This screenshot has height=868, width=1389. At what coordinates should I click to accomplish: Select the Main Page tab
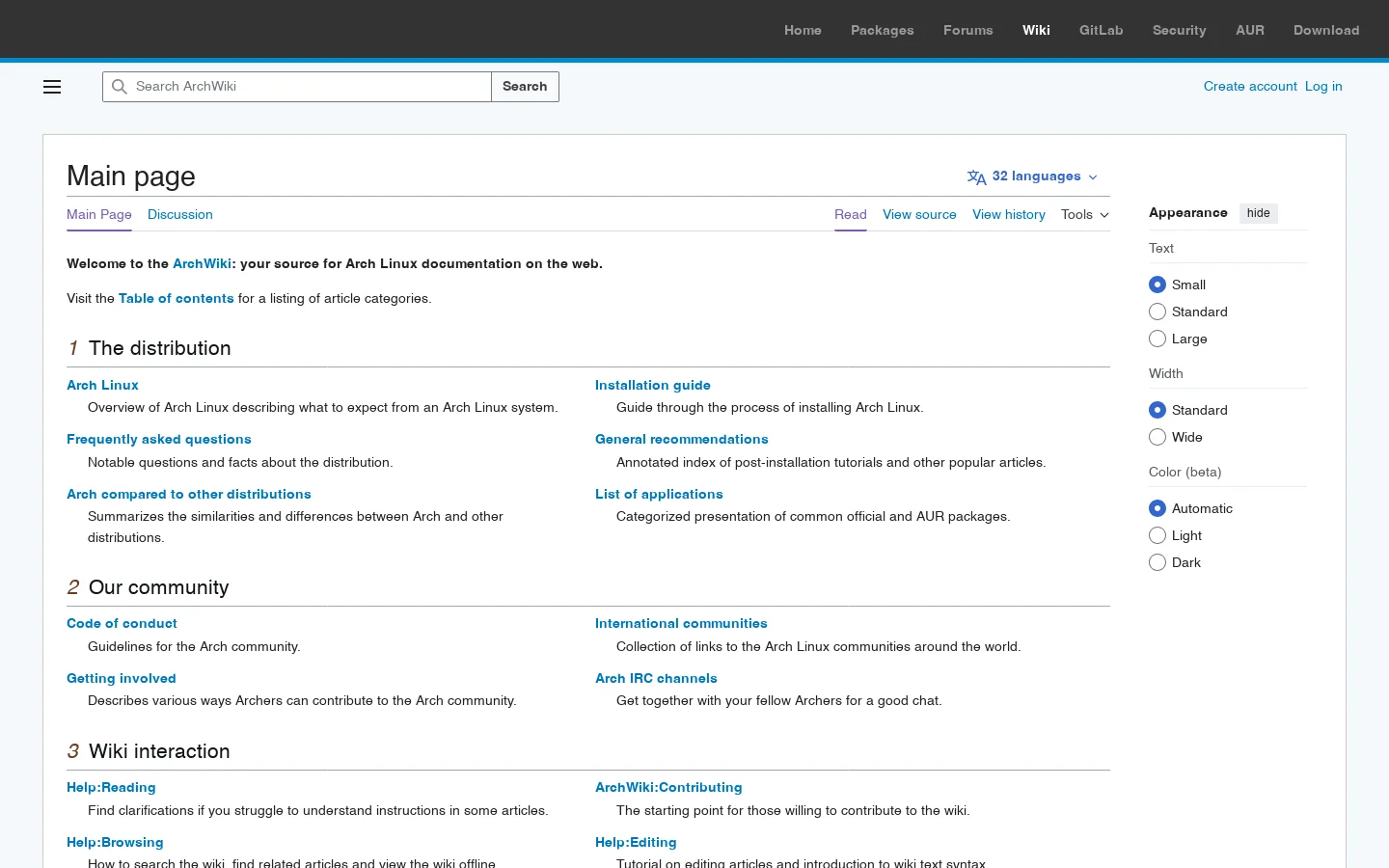point(99,215)
